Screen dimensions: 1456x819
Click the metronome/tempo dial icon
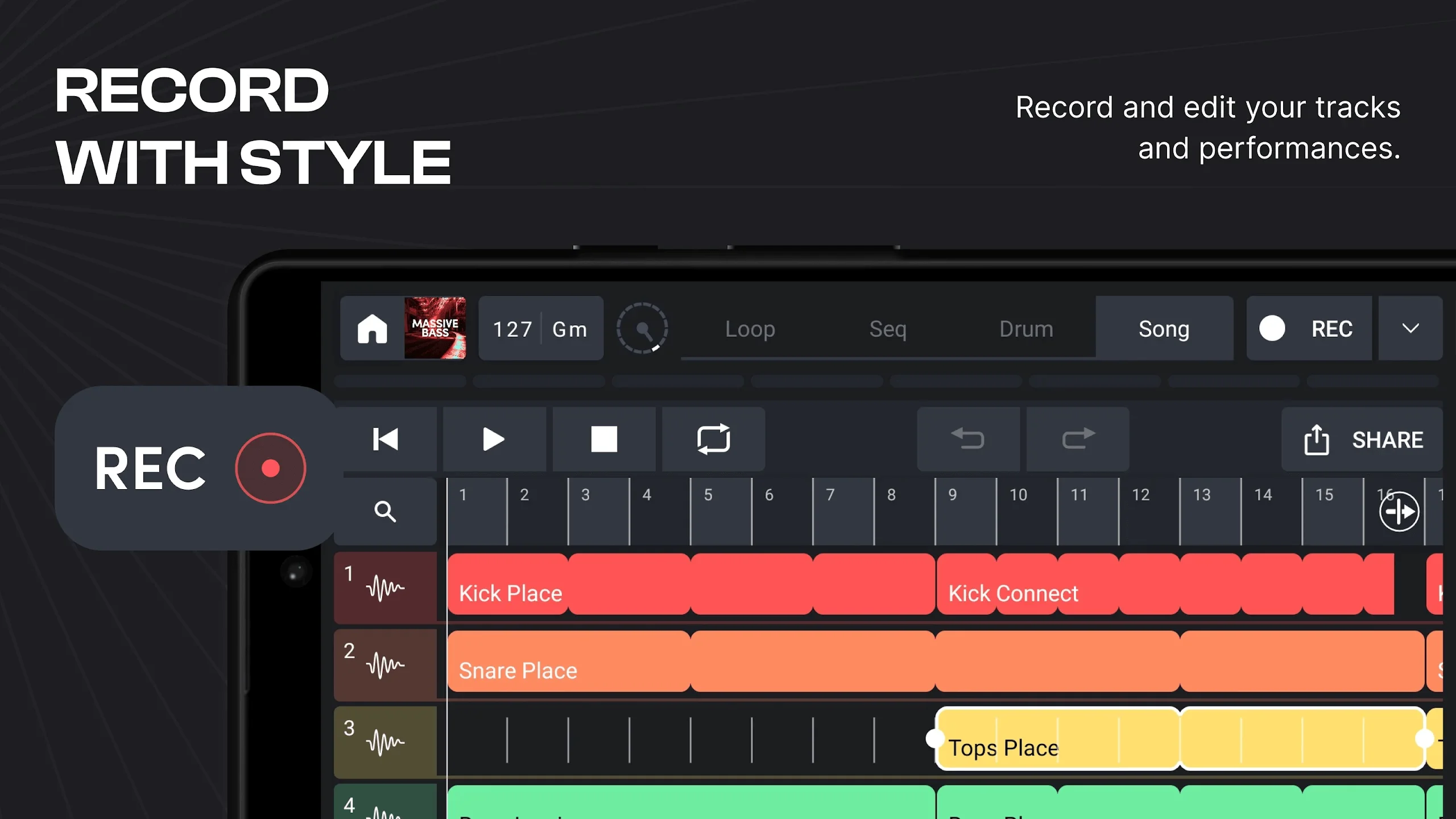tap(643, 328)
